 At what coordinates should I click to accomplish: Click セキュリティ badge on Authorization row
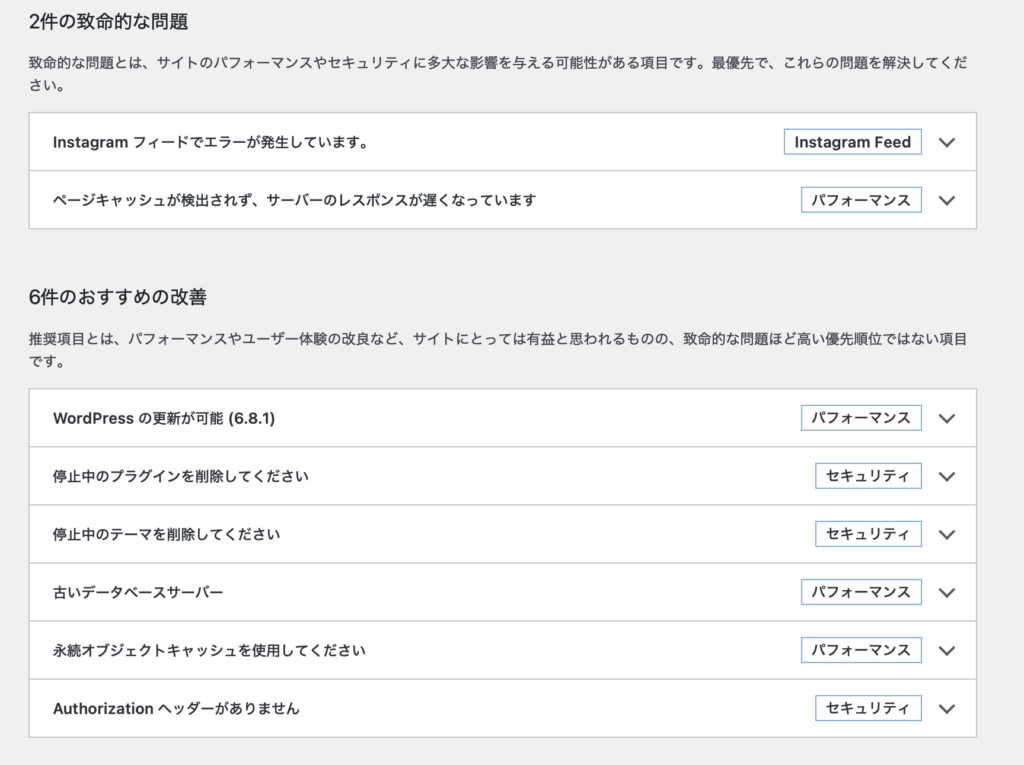pos(868,708)
